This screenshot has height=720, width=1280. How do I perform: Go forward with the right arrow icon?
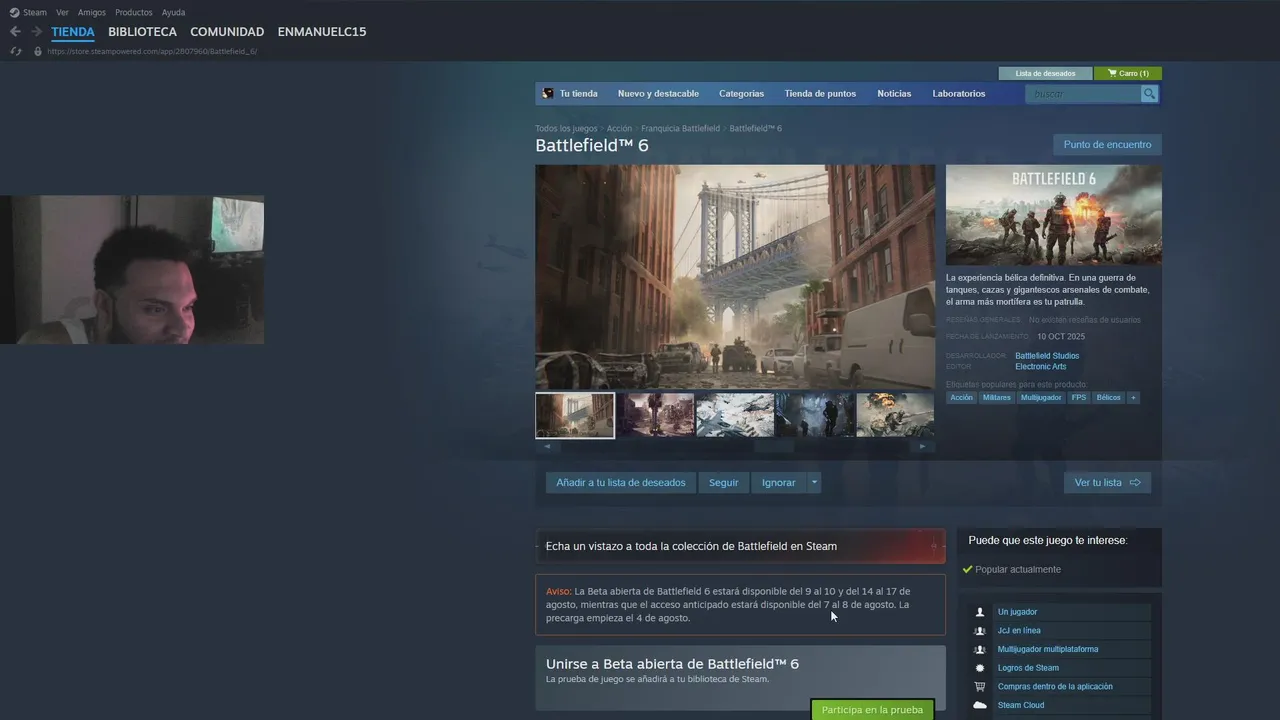[x=37, y=32]
